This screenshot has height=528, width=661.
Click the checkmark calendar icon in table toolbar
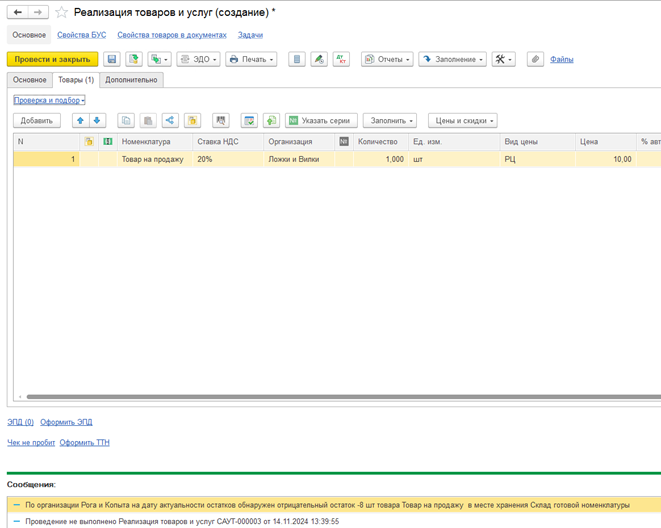(249, 121)
